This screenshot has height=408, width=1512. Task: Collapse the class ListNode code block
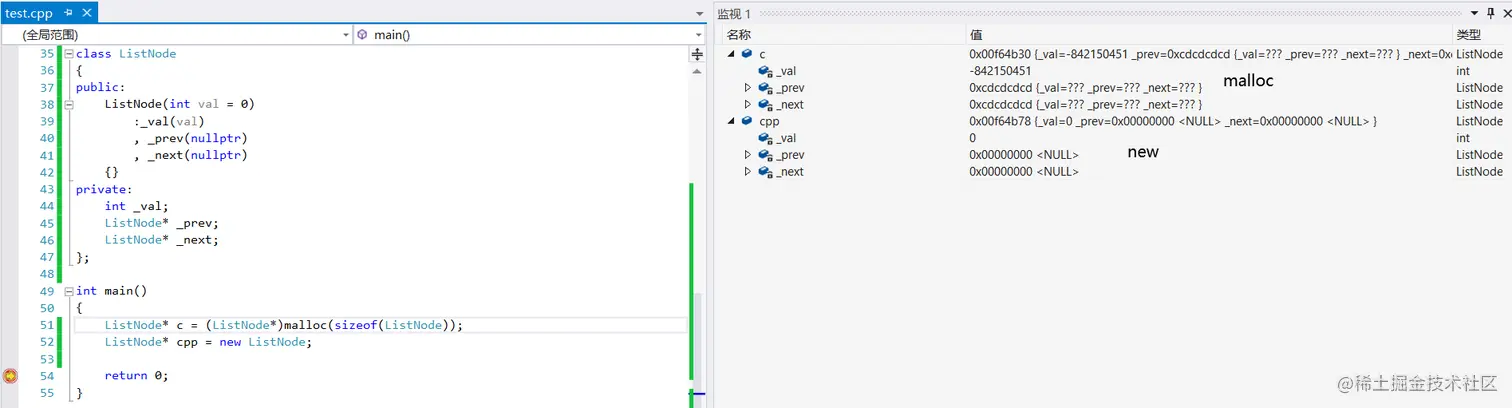coord(68,54)
